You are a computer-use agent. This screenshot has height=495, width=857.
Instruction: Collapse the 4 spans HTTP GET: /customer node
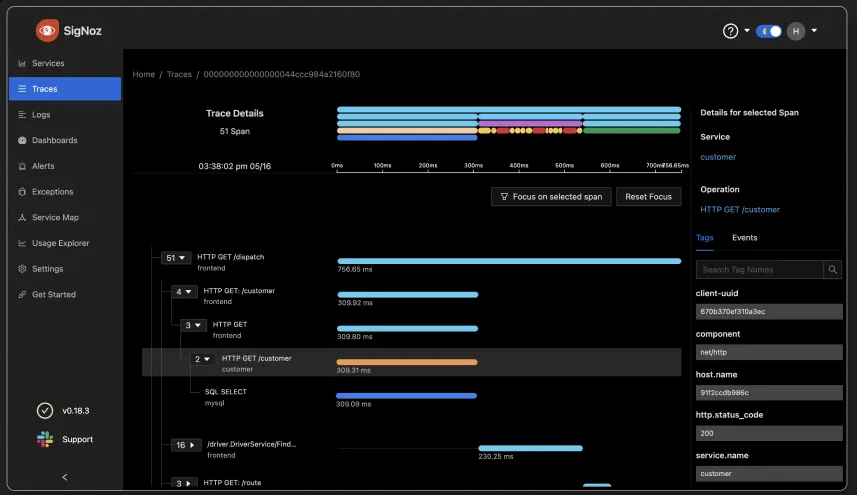coord(184,292)
